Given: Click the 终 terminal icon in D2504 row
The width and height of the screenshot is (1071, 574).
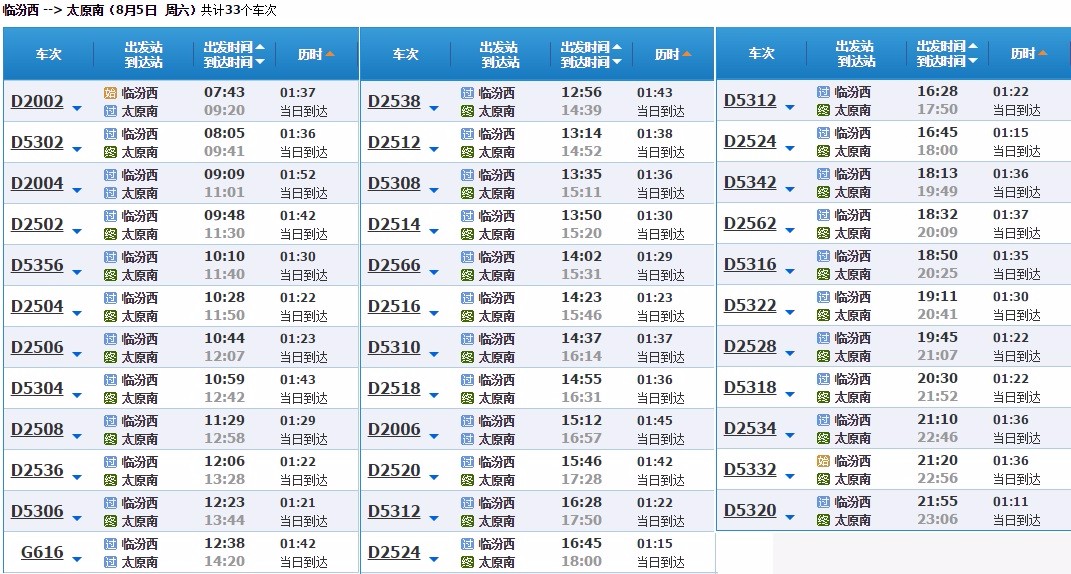Looking at the screenshot, I should tap(111, 316).
